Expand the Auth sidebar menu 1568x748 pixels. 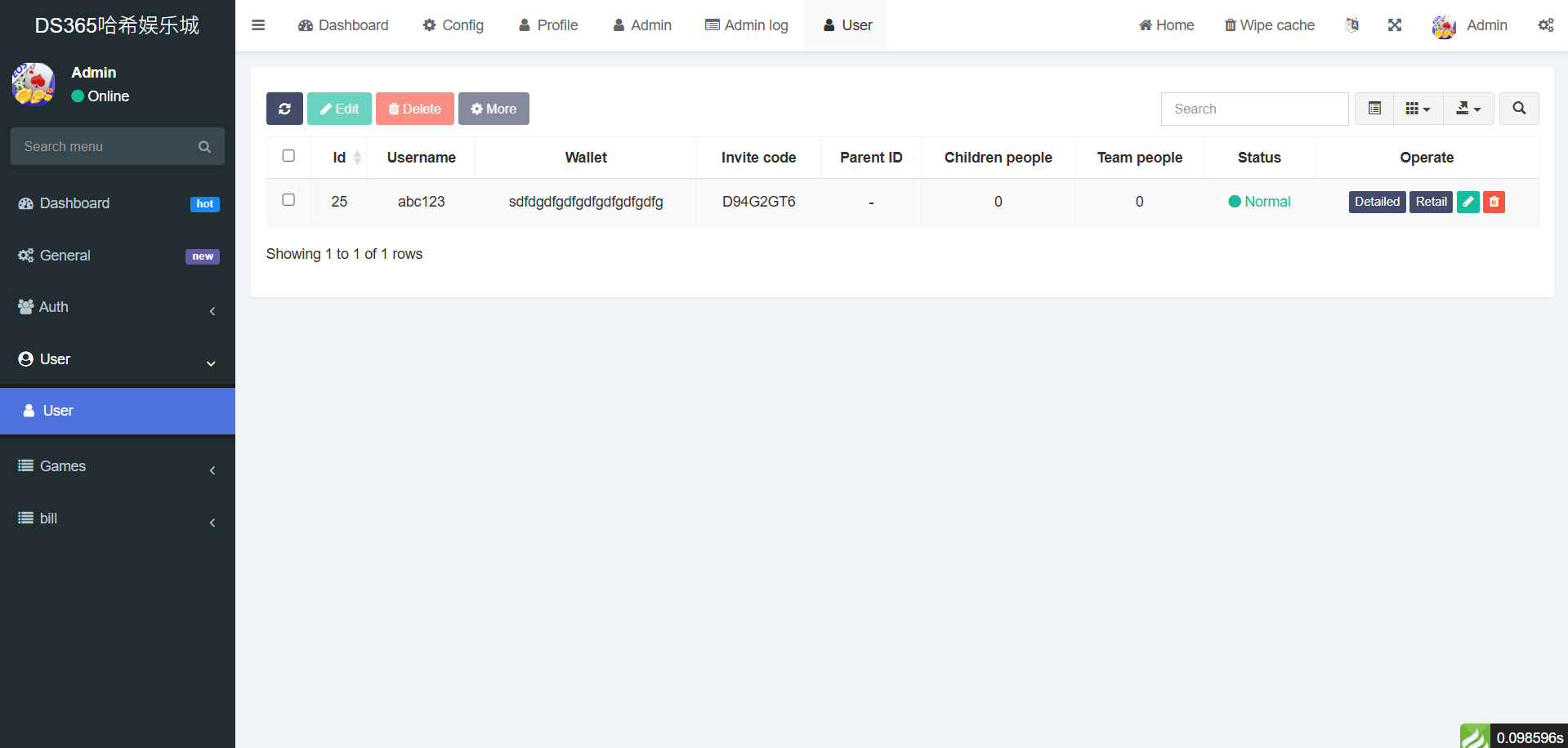118,307
